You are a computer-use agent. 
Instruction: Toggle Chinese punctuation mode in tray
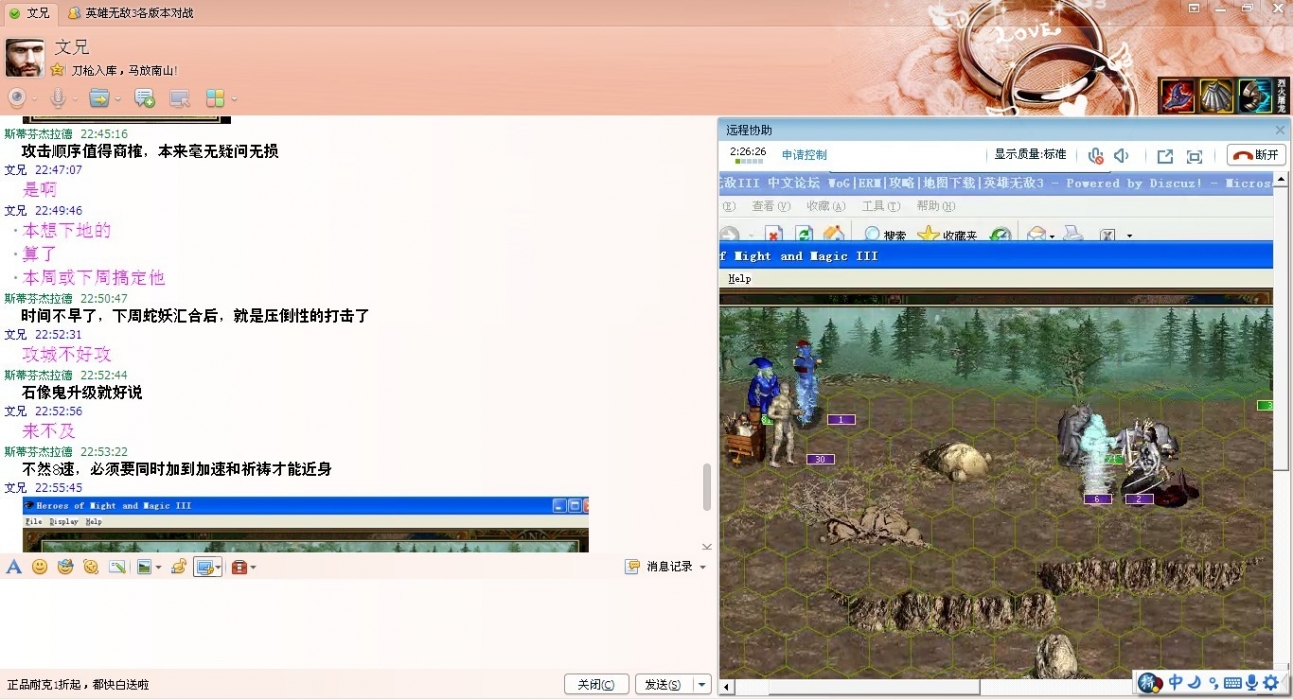1213,684
